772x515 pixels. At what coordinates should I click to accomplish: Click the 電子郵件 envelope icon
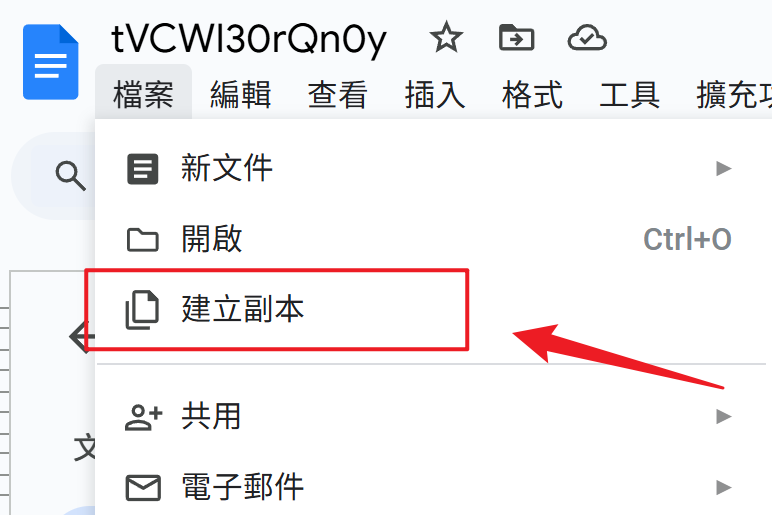[x=143, y=487]
